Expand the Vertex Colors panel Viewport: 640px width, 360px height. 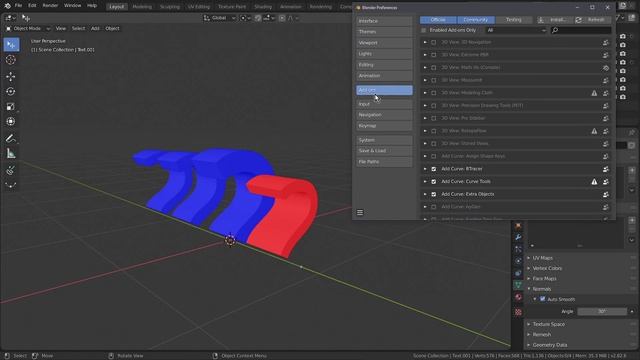pyautogui.click(x=547, y=269)
